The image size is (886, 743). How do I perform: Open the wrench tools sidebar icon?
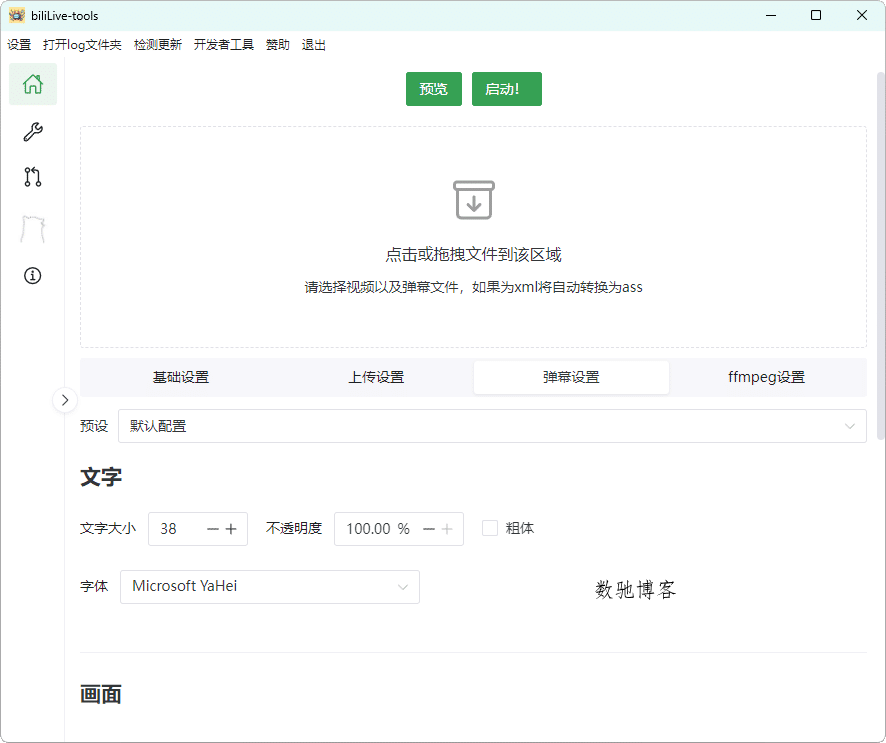tap(33, 132)
